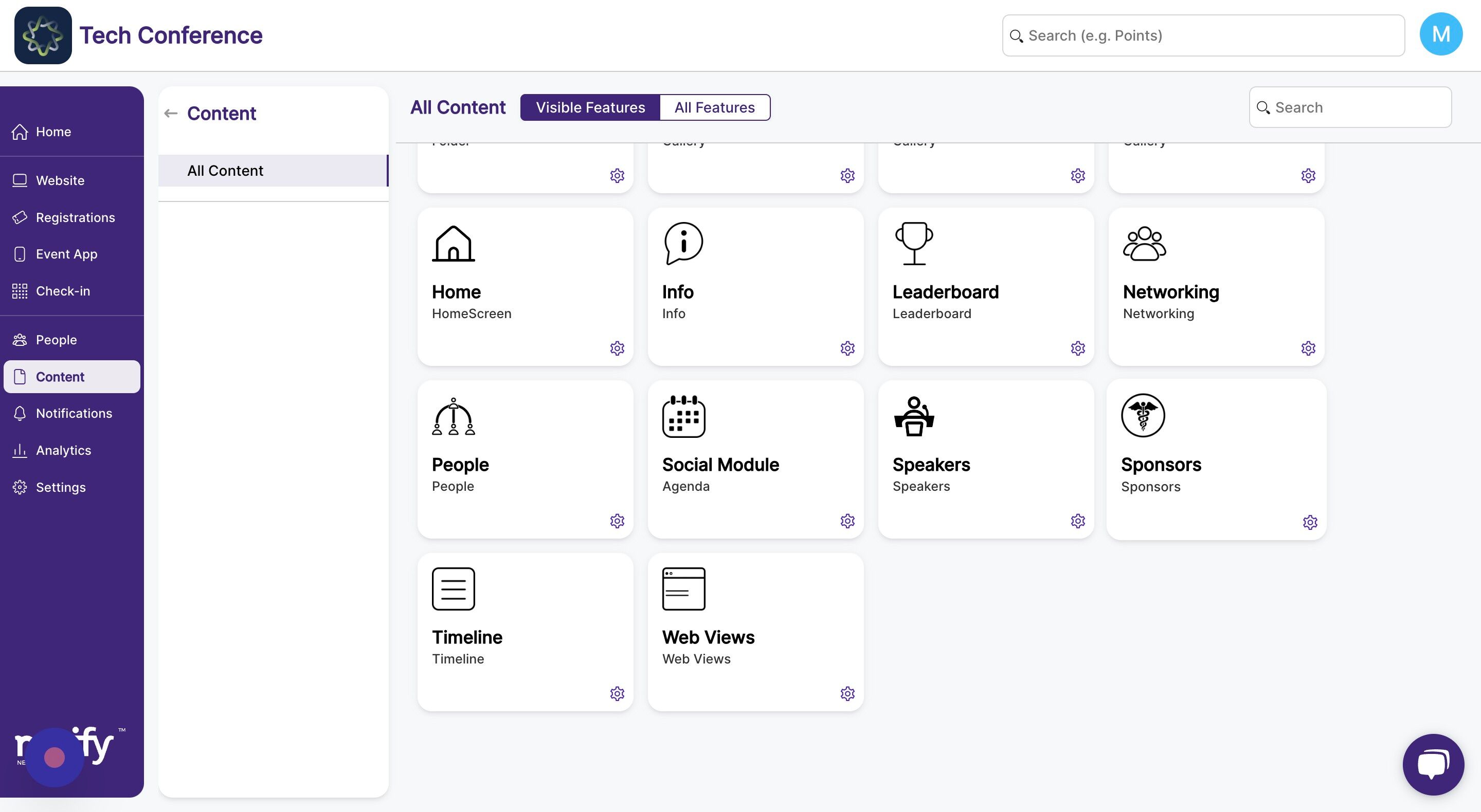This screenshot has height=812, width=1481.
Task: Select Event App in sidebar
Action: (67, 254)
